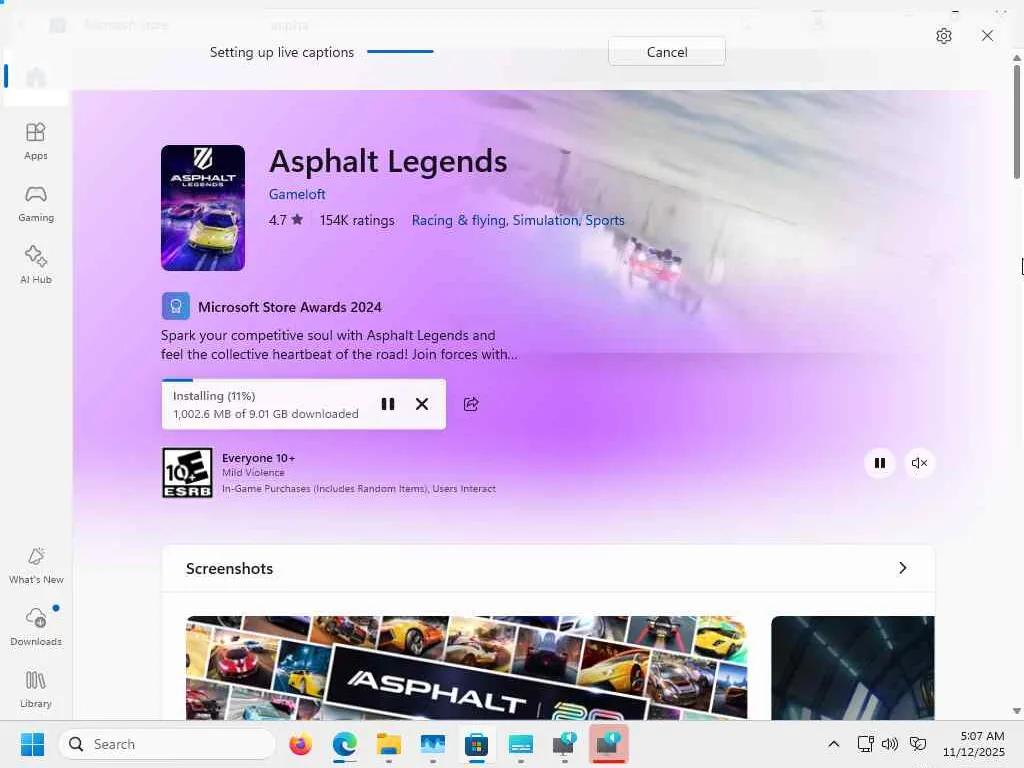Expand the truncated app description text
This screenshot has width=1024, height=768.
(339, 345)
